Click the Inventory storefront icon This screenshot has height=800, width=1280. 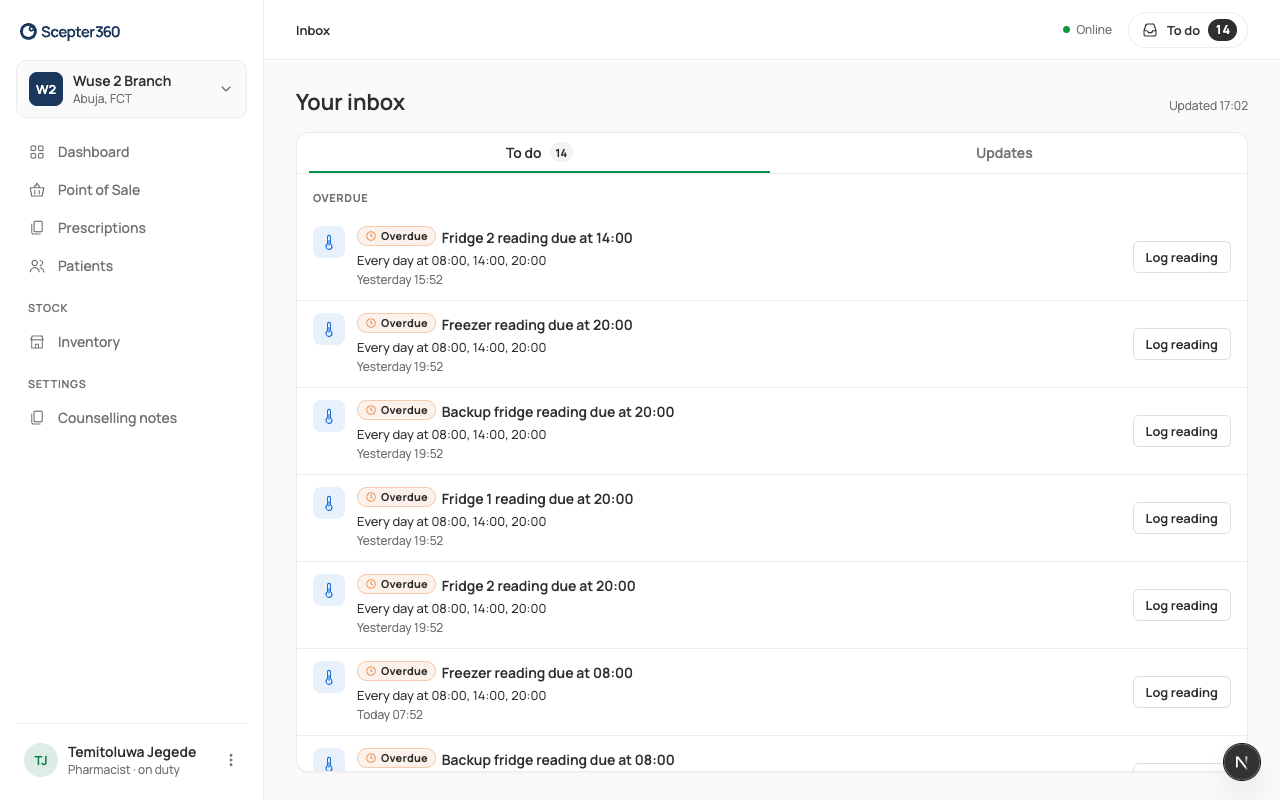pyautogui.click(x=37, y=342)
